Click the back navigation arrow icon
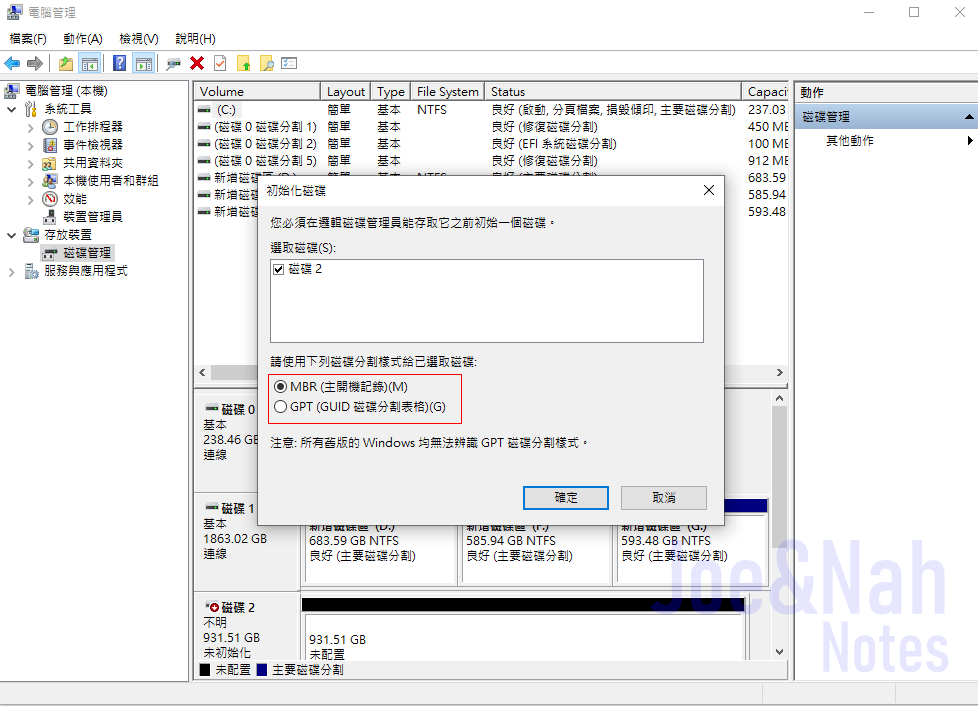 coord(12,62)
